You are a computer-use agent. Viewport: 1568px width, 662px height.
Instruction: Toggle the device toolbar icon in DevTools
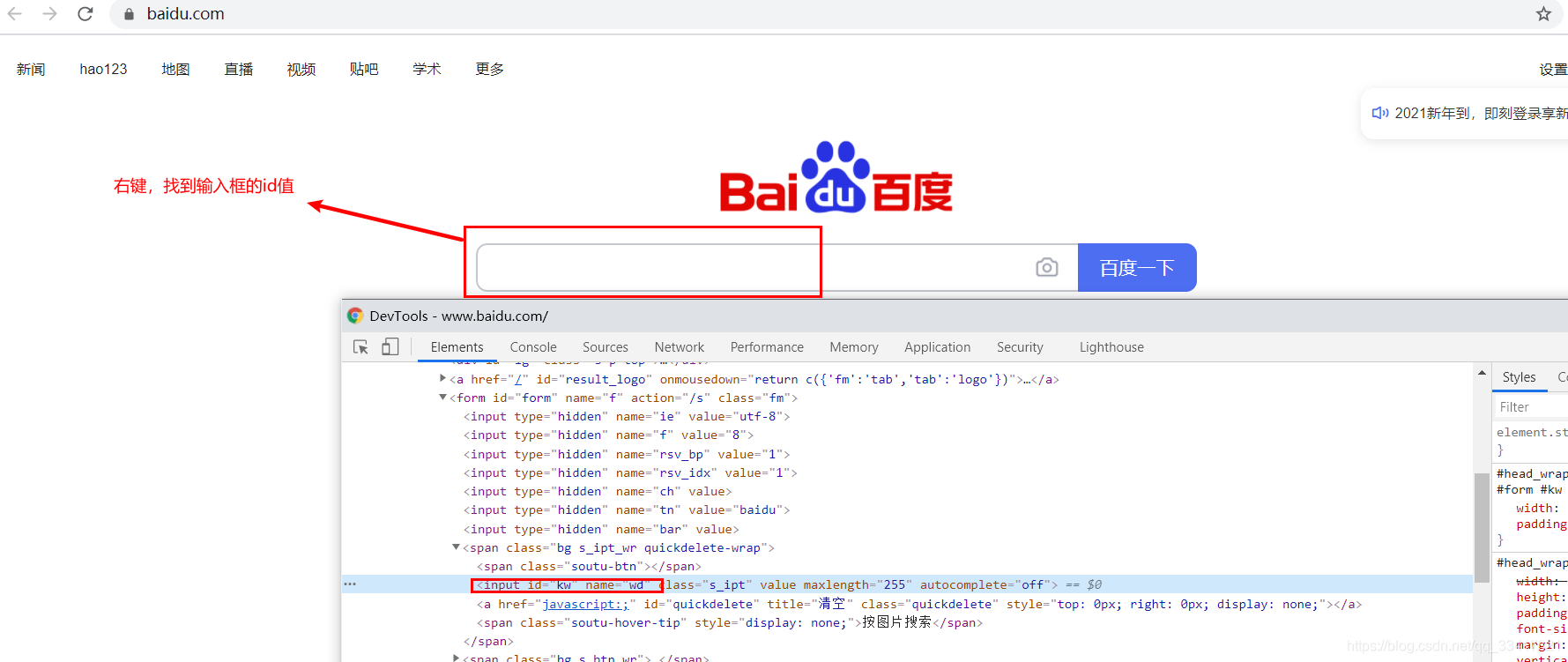tap(390, 347)
